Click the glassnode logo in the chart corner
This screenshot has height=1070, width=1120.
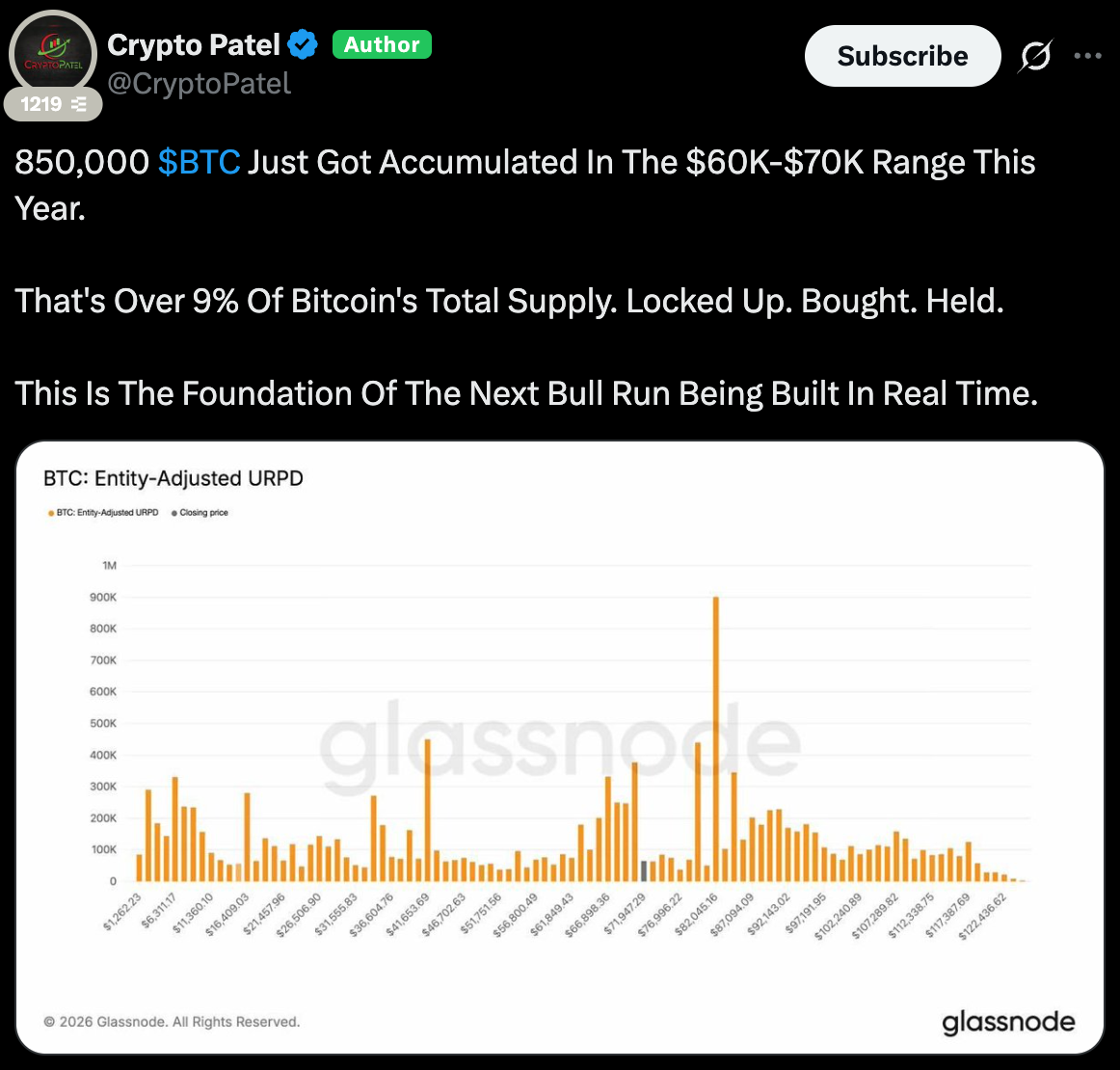click(x=1008, y=1022)
